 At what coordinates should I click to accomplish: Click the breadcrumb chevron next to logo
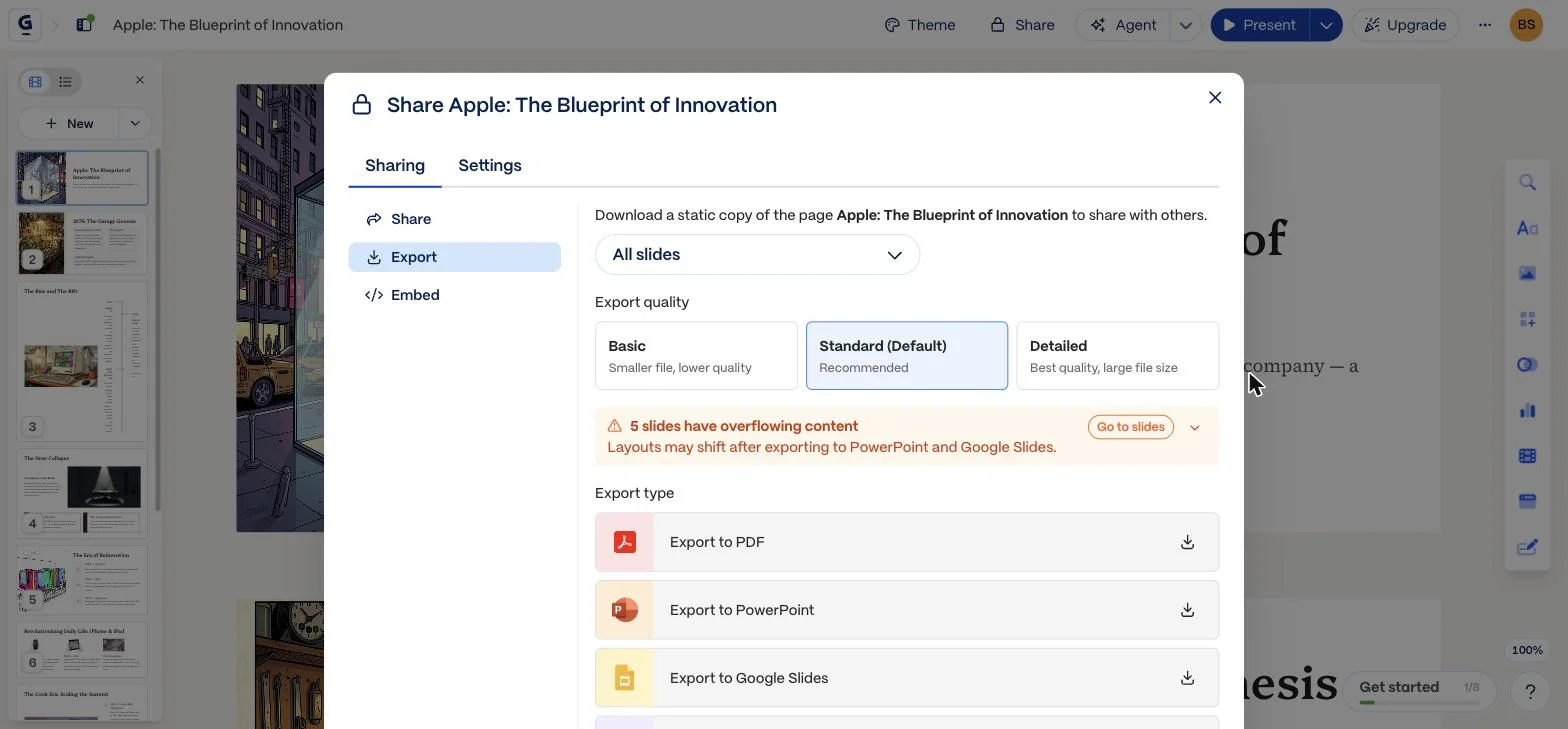point(56,25)
